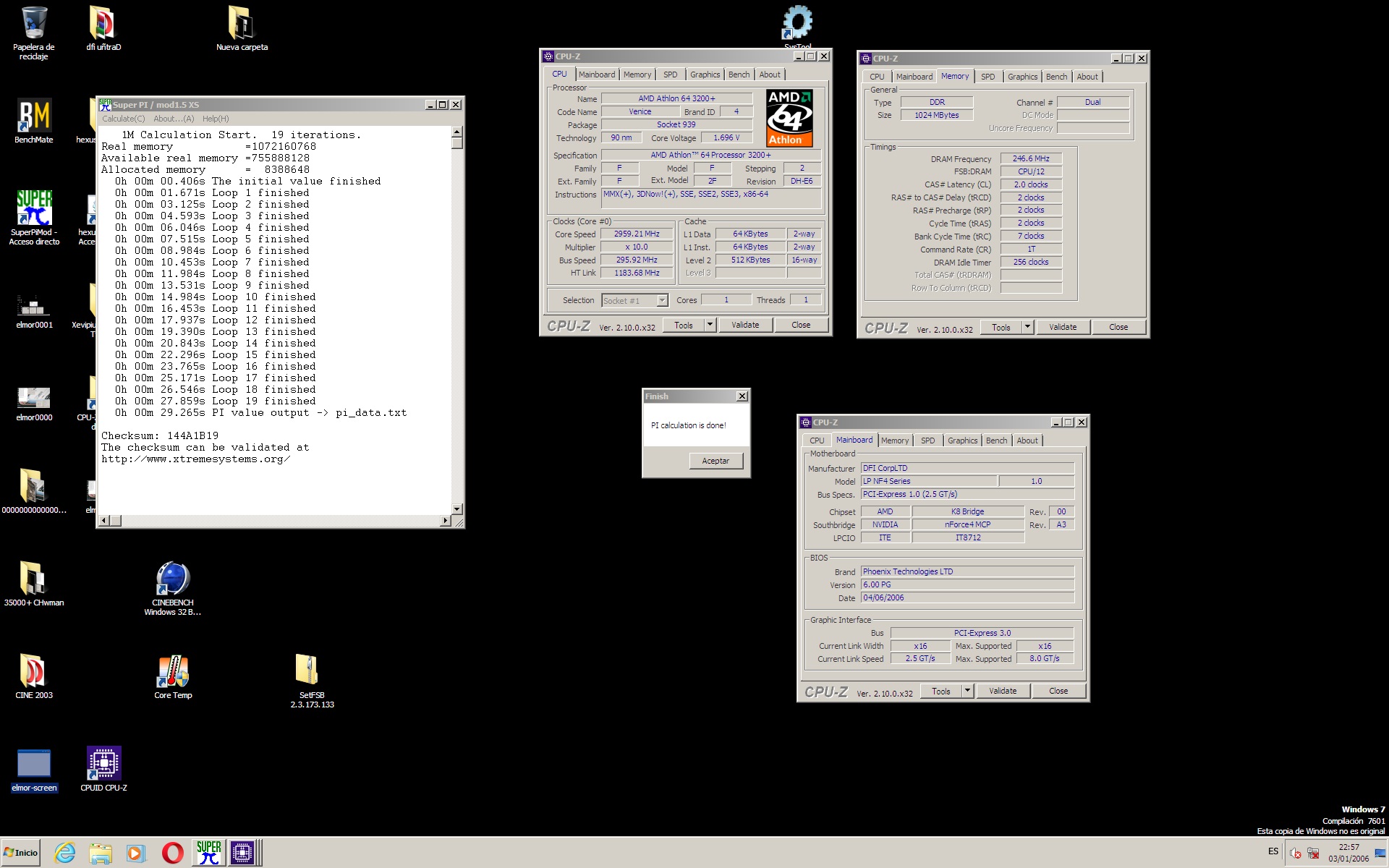The image size is (1389, 868).
Task: Open Opera browser from the taskbar
Action: click(x=172, y=853)
